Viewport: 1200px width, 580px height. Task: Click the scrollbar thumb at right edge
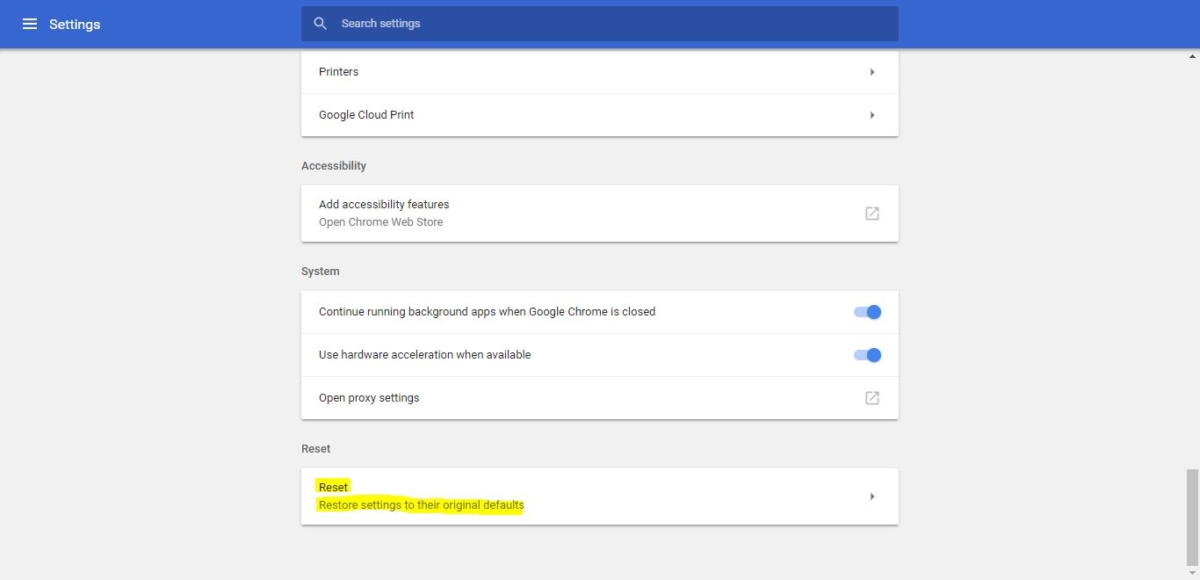coord(1192,517)
